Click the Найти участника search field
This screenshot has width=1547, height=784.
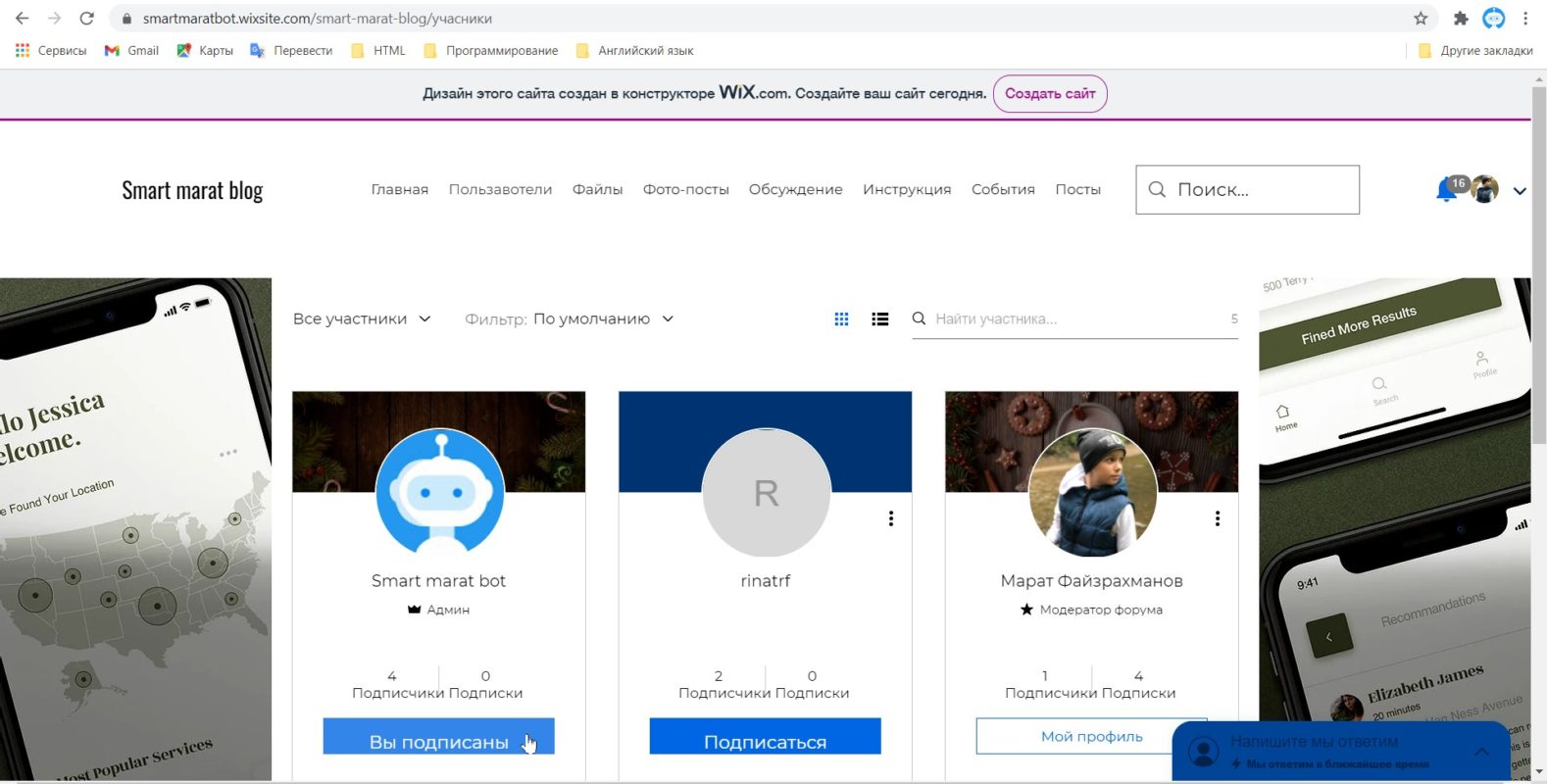(x=1074, y=319)
